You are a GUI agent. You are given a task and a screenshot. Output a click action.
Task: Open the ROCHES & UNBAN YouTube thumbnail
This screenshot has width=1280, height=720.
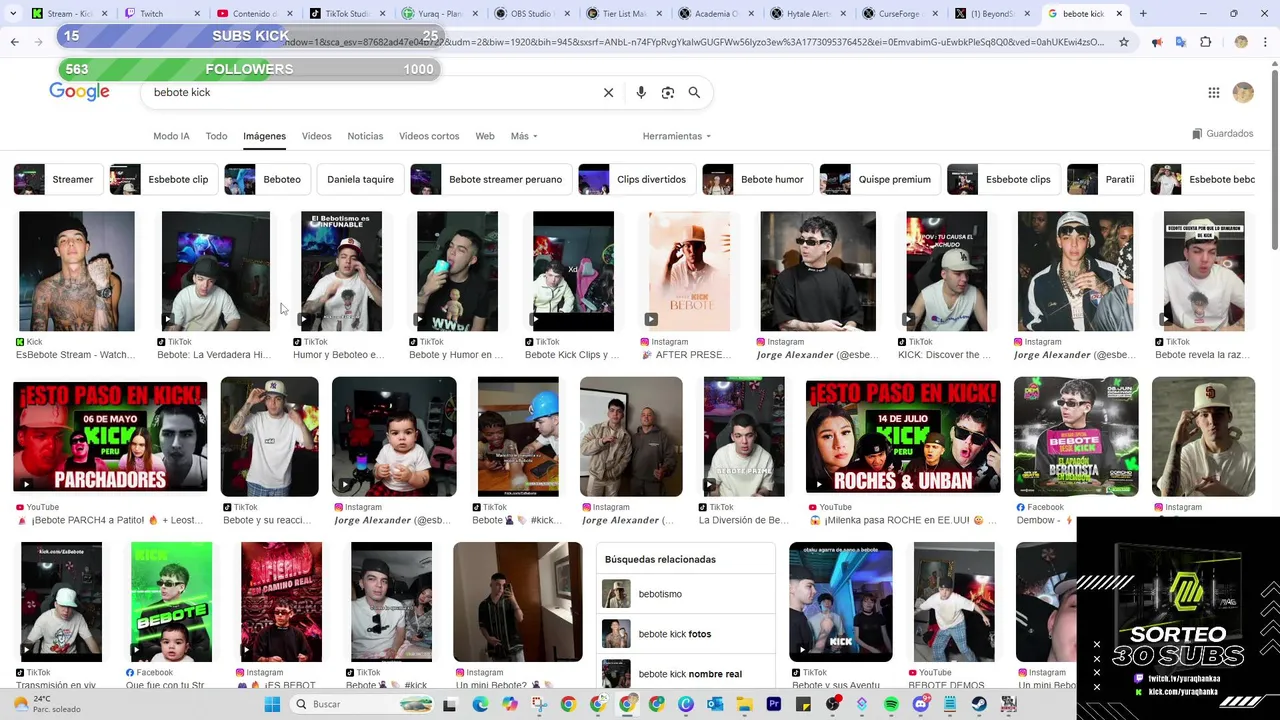903,436
